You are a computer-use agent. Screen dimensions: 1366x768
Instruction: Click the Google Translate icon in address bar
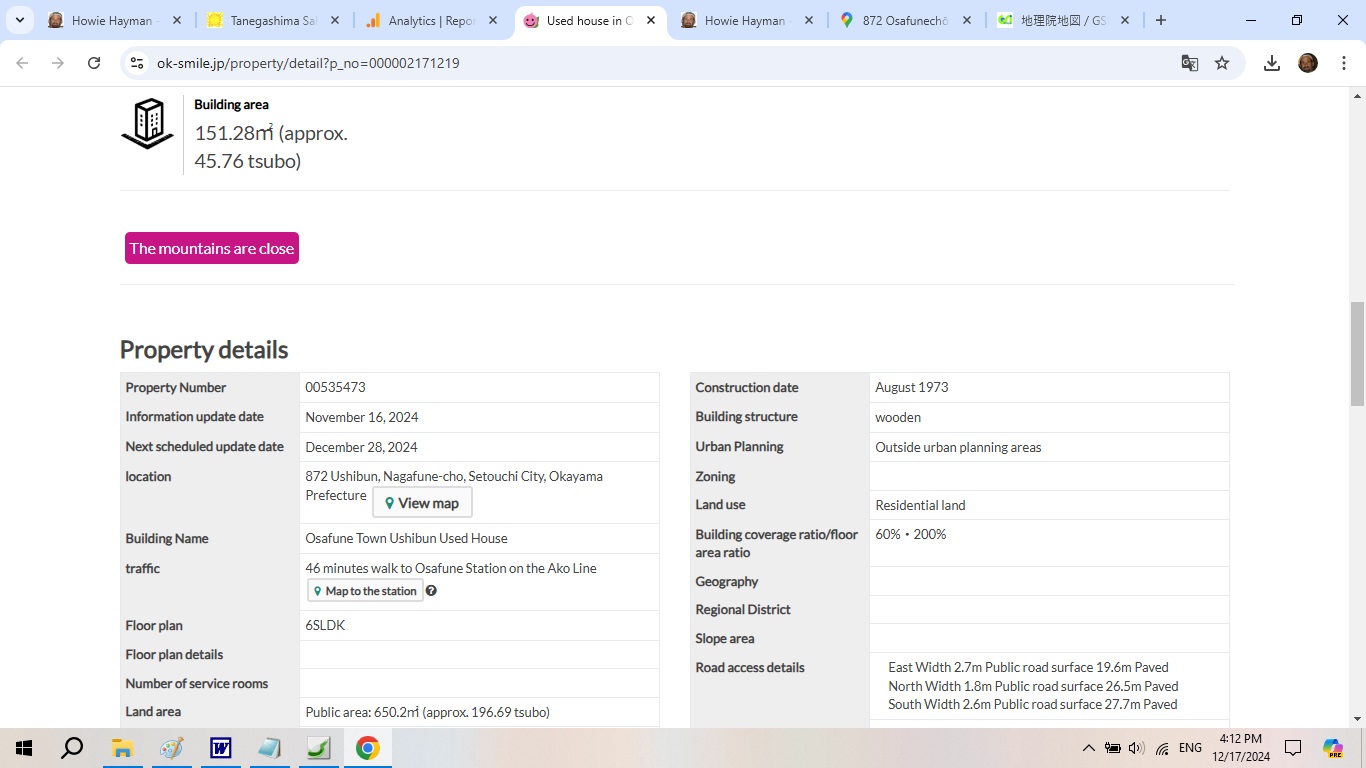[1189, 63]
